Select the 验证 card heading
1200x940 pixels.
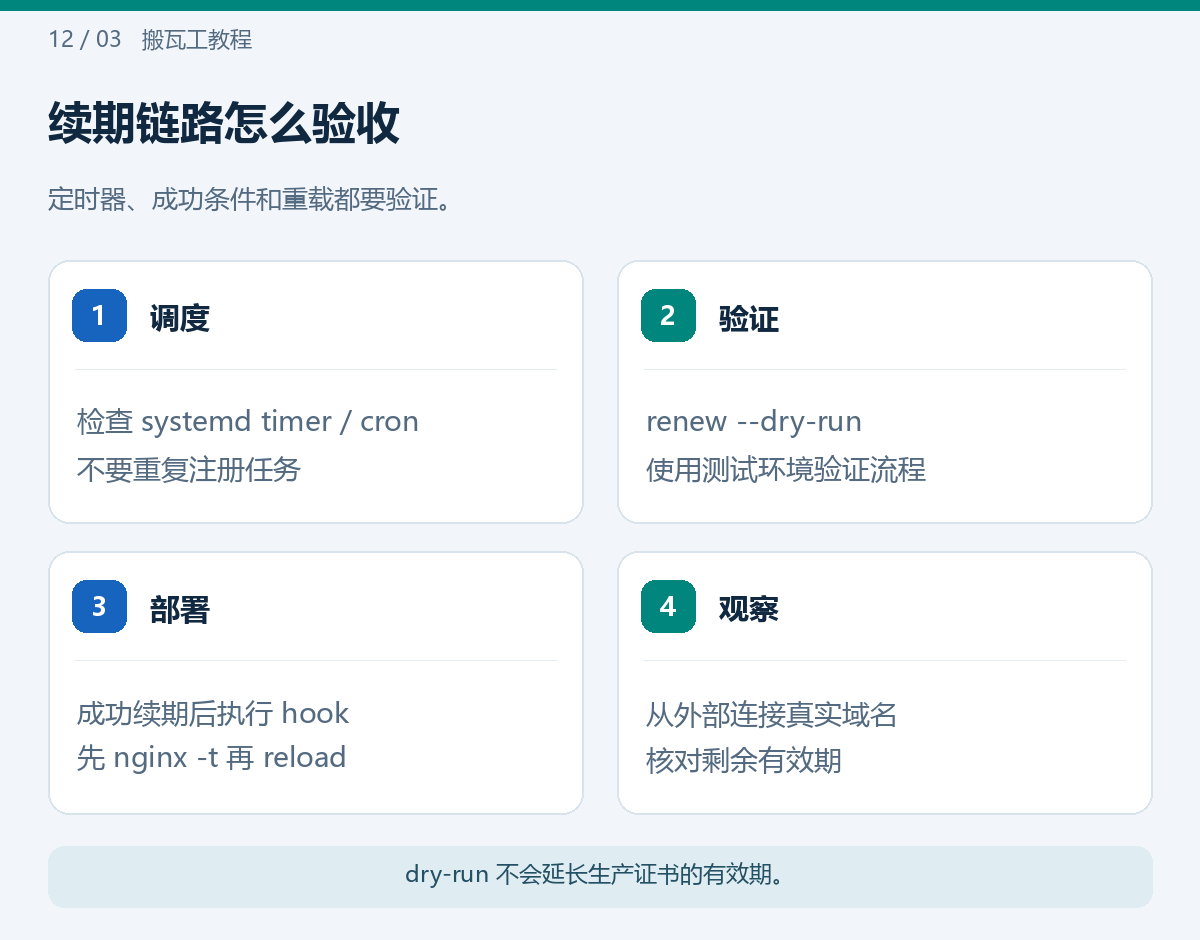(749, 319)
